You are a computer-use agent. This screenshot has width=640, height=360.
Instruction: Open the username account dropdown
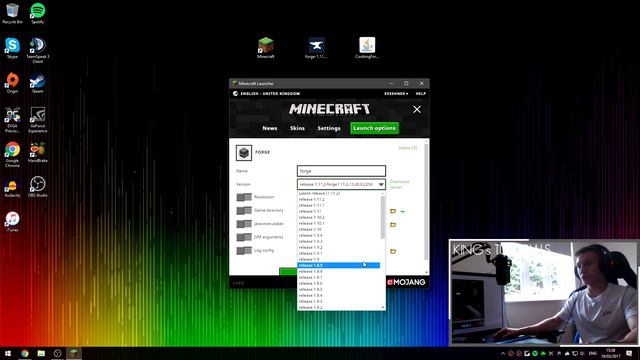[396, 93]
